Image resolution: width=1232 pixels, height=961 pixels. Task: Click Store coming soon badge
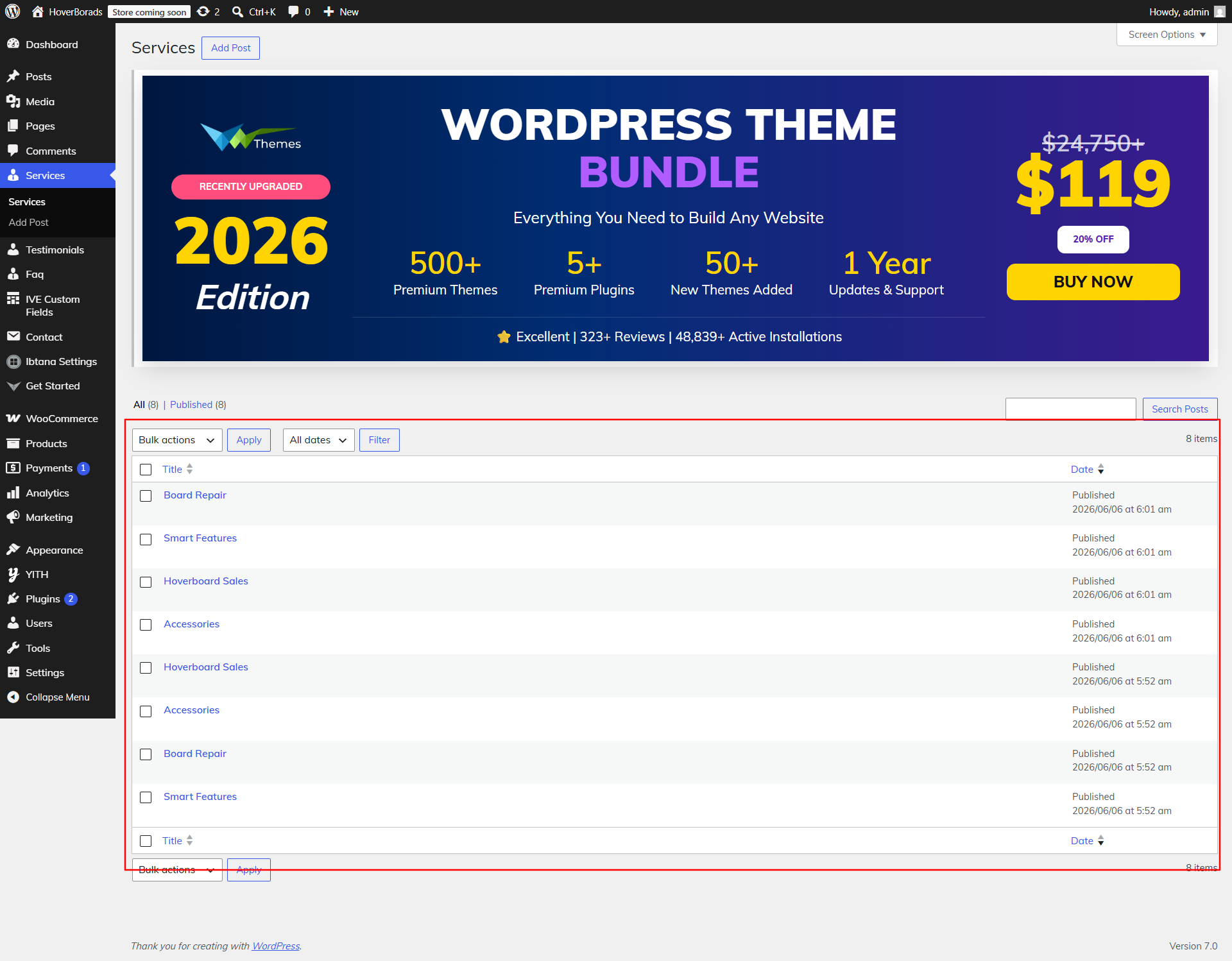point(149,12)
